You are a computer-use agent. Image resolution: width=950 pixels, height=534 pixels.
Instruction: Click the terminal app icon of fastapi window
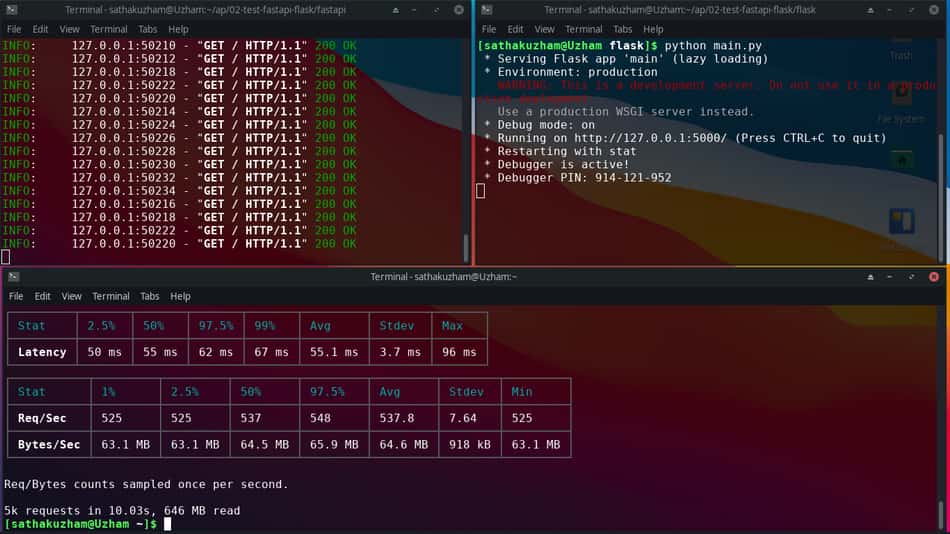(12, 10)
